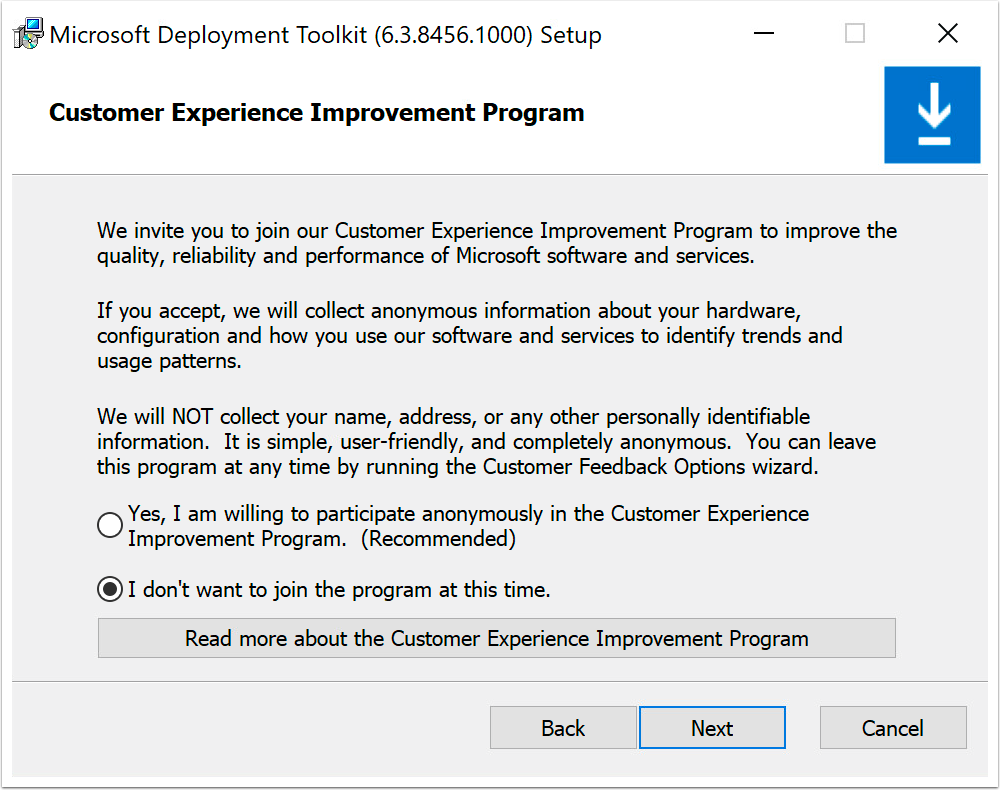Image resolution: width=1000 pixels, height=790 pixels.
Task: Minimize the setup window
Action: tap(763, 33)
